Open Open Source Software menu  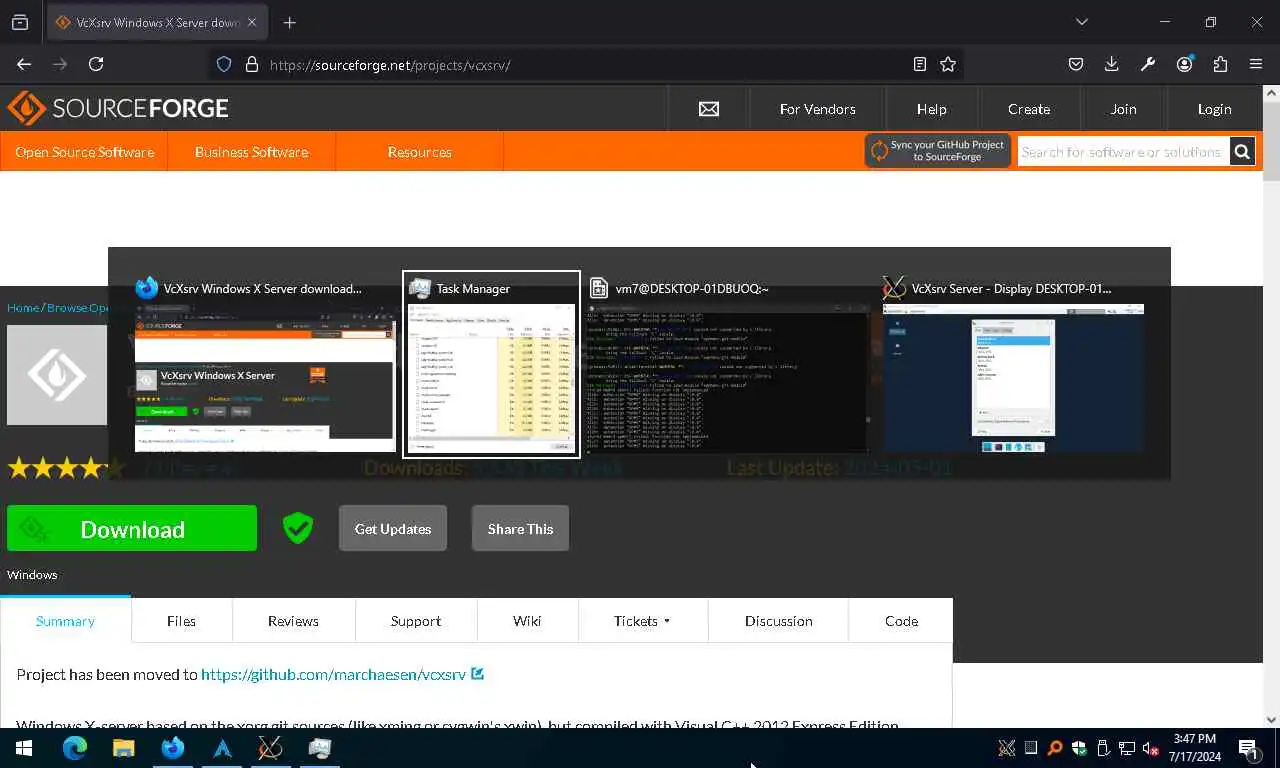[84, 152]
